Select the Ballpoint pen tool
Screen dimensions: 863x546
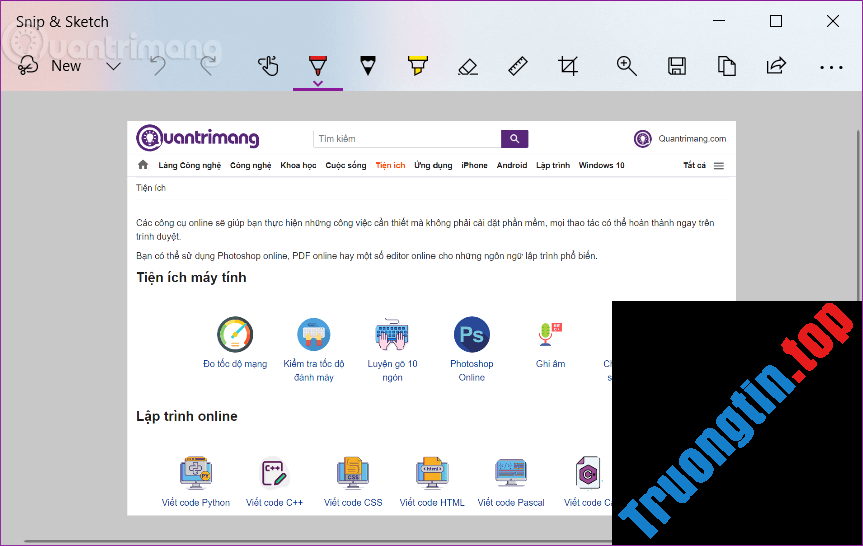coord(318,64)
